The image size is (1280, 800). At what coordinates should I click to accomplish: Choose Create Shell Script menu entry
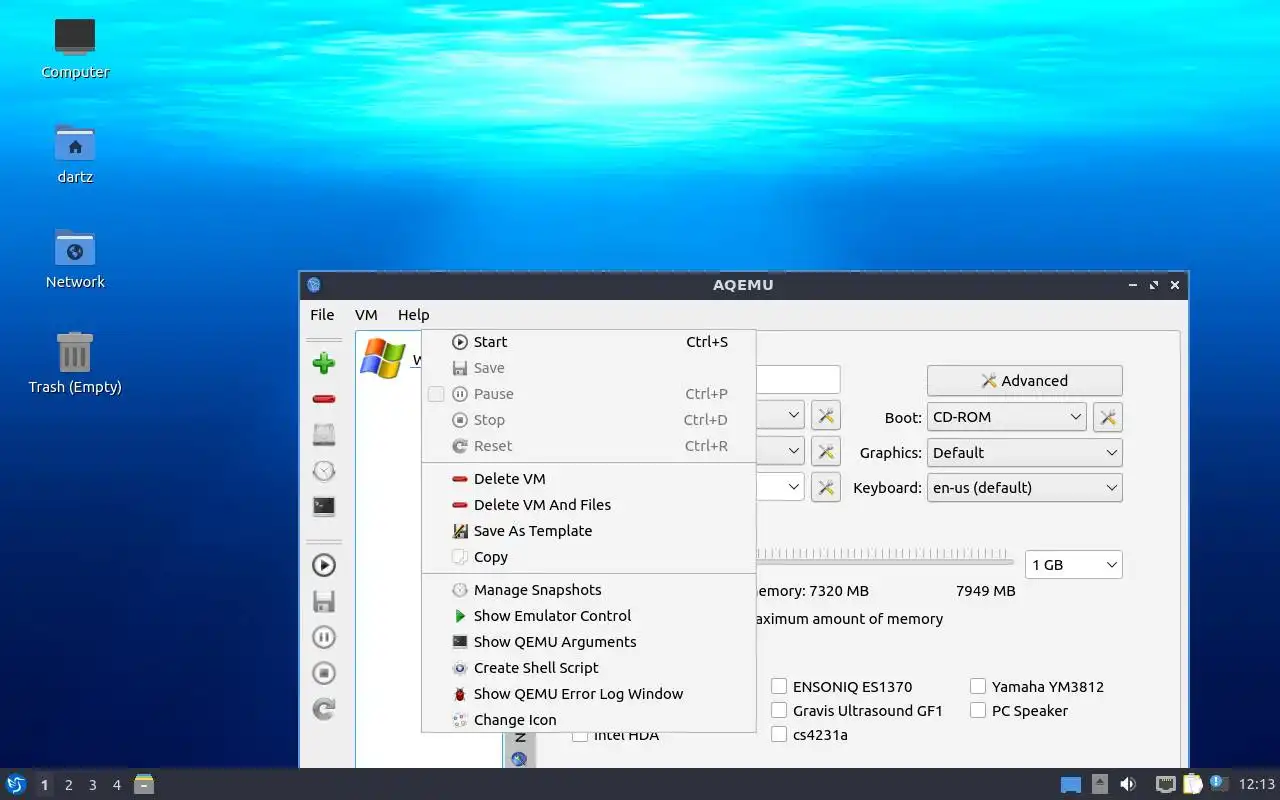coord(588,668)
